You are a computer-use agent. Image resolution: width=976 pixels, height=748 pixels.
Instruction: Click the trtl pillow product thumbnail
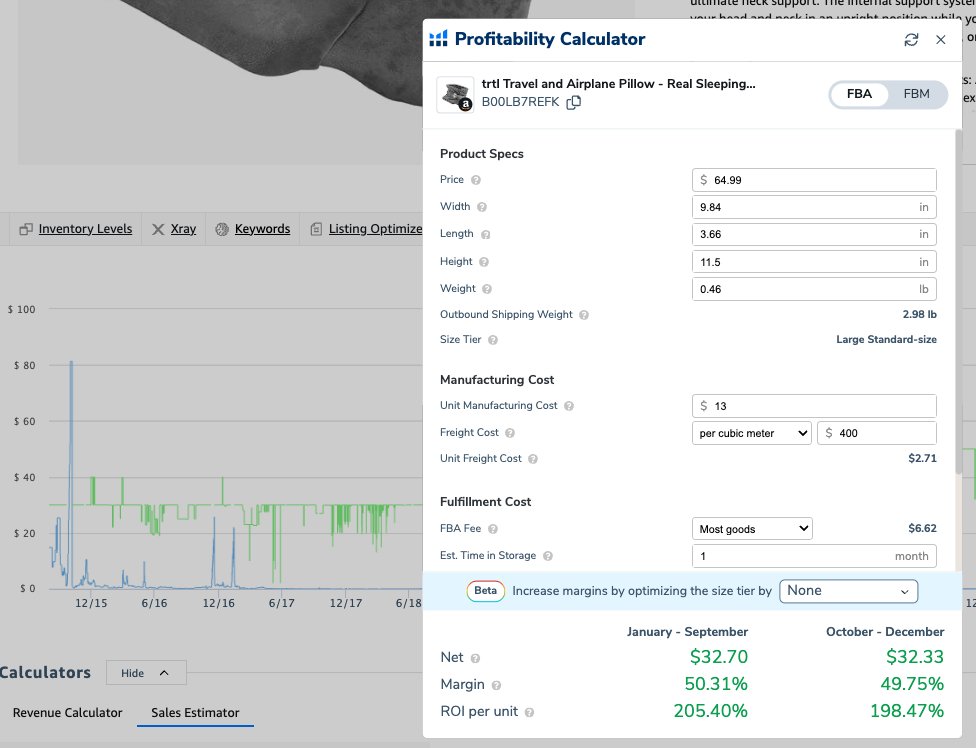[x=455, y=95]
